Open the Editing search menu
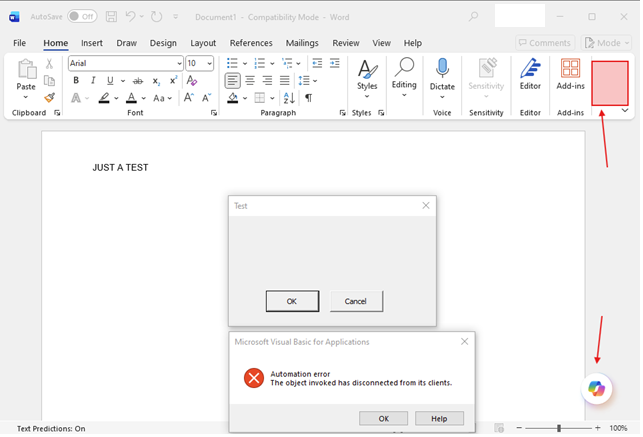 (x=404, y=77)
